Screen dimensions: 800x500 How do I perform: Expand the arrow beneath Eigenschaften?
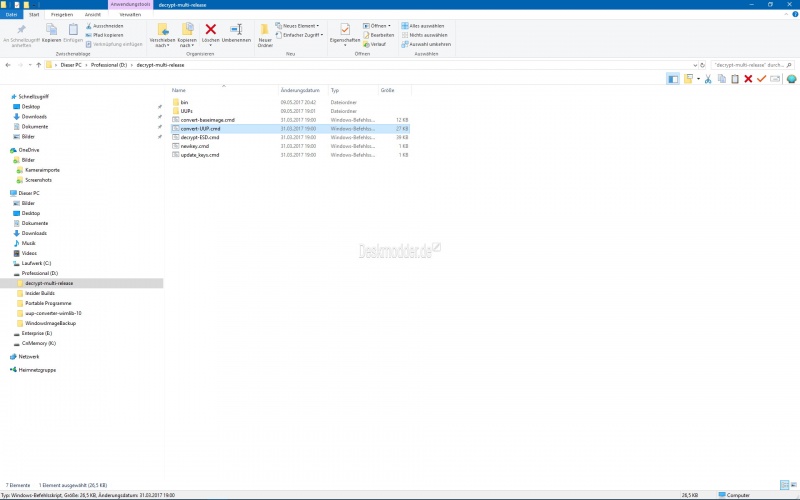point(345,45)
